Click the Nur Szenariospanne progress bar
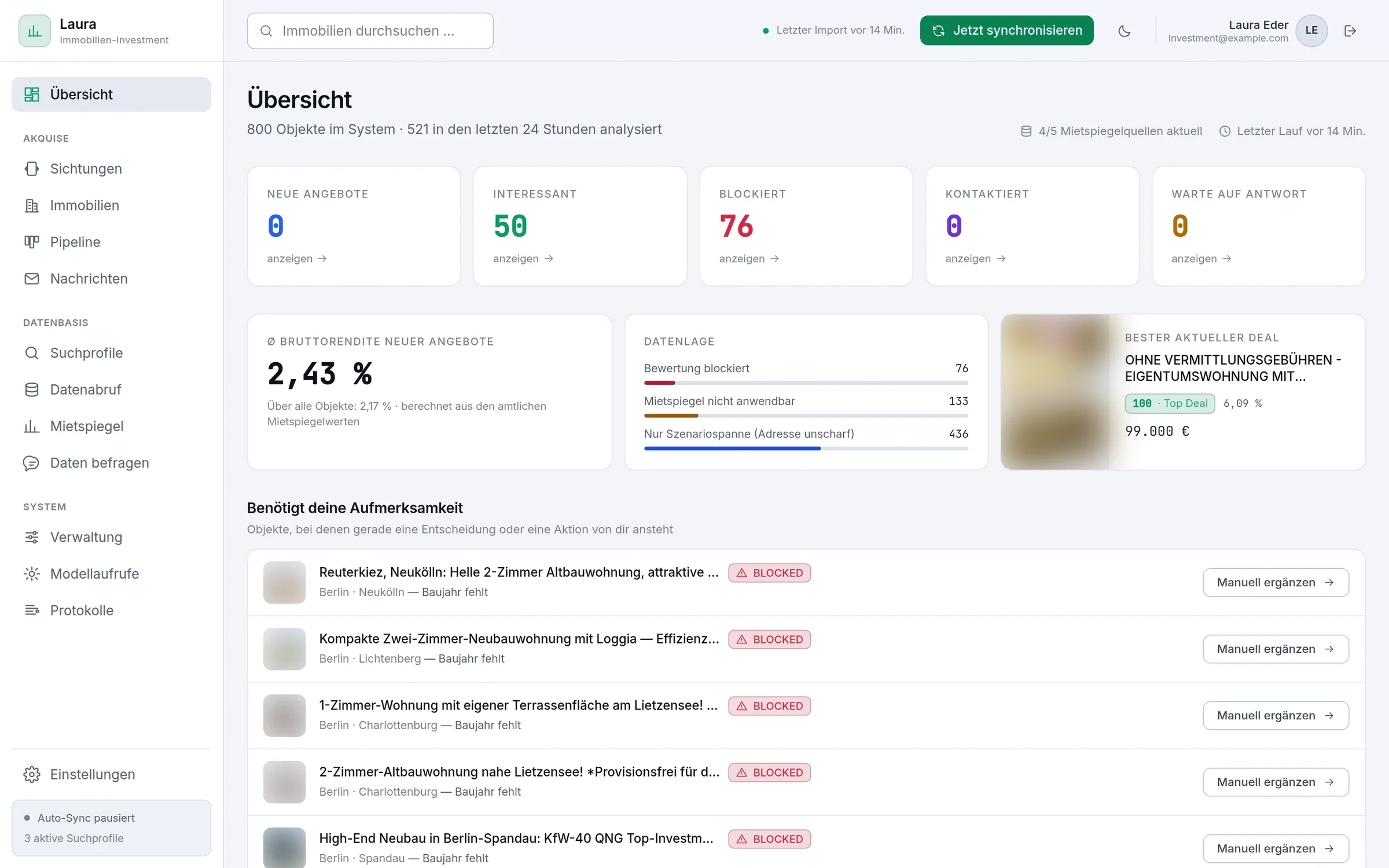1389x868 pixels. (806, 448)
